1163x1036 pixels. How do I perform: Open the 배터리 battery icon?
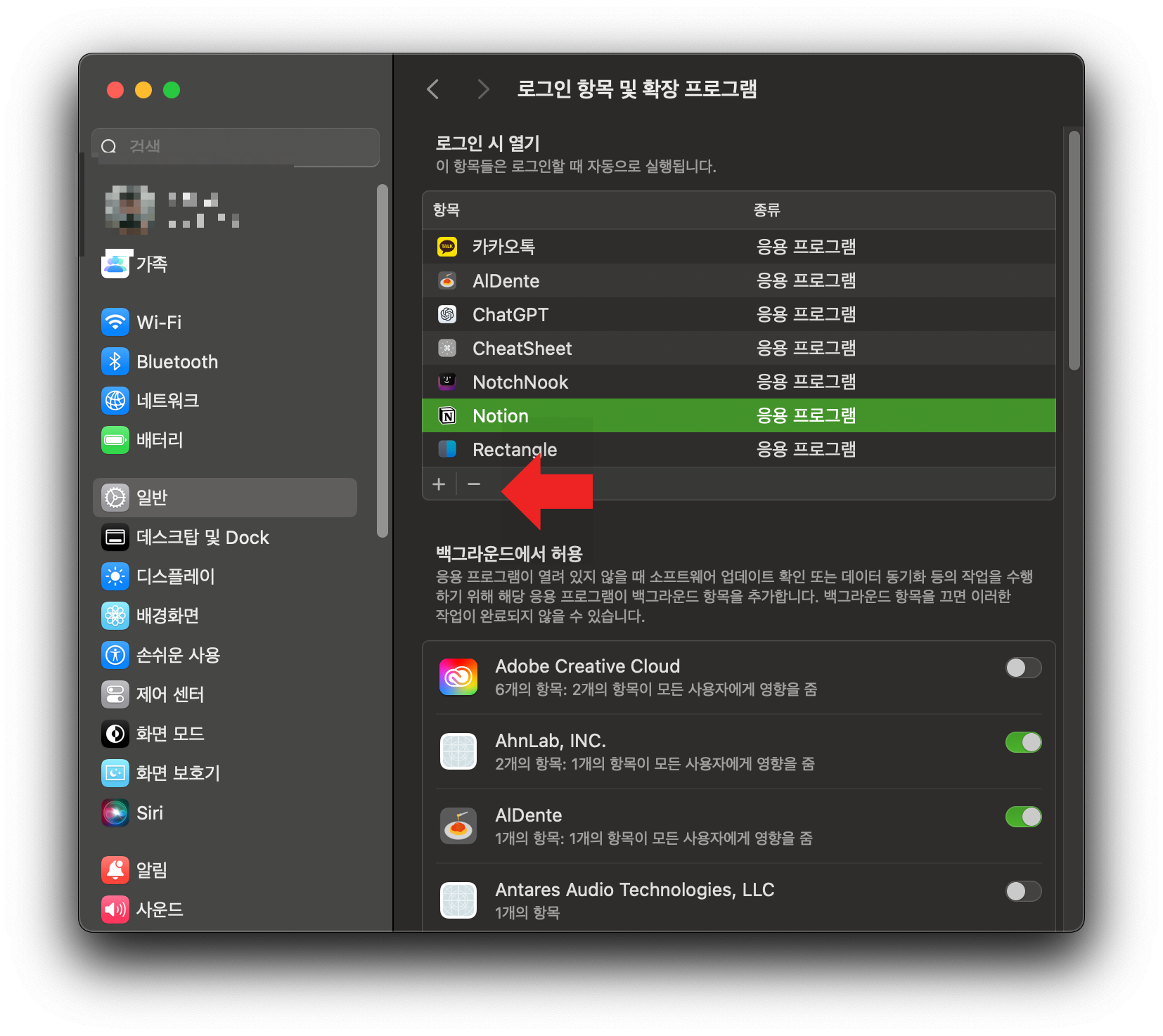[115, 440]
